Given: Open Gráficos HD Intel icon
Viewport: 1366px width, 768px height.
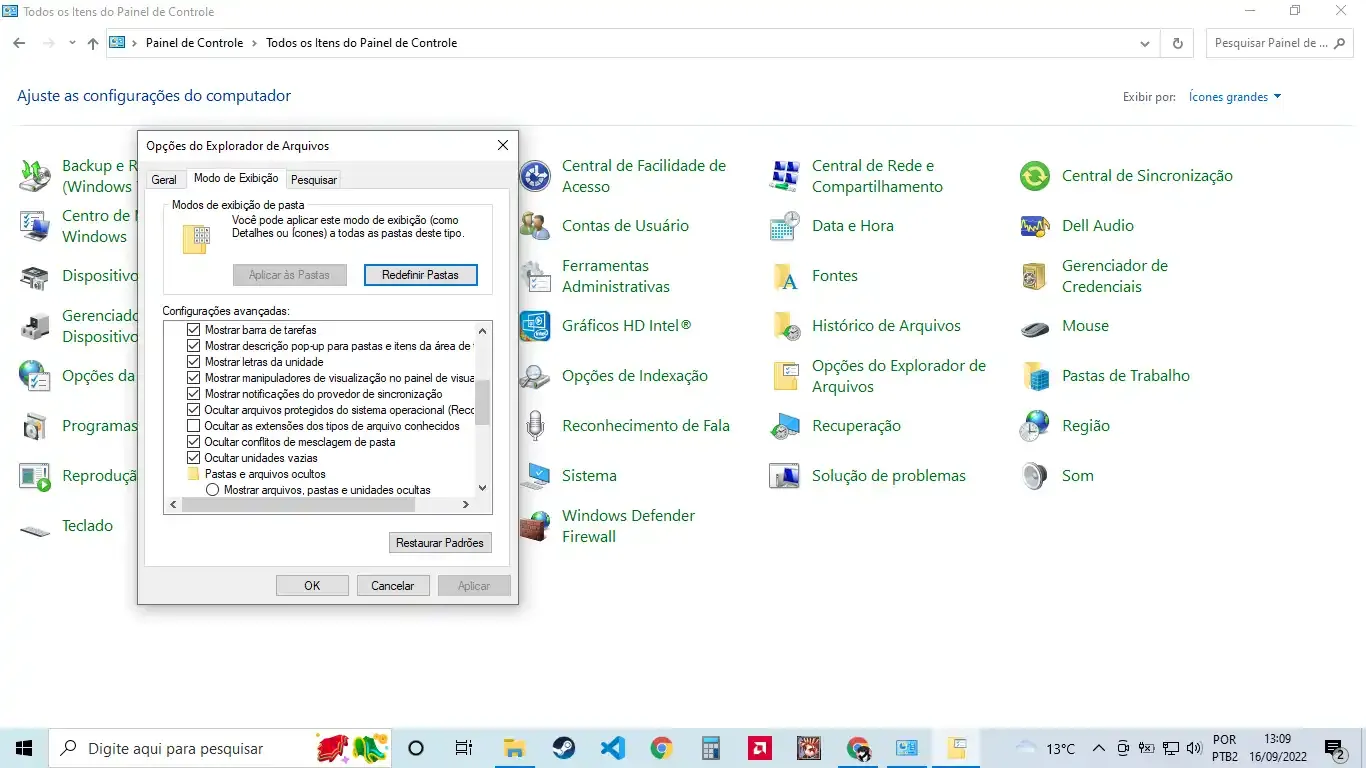Looking at the screenshot, I should 535,326.
